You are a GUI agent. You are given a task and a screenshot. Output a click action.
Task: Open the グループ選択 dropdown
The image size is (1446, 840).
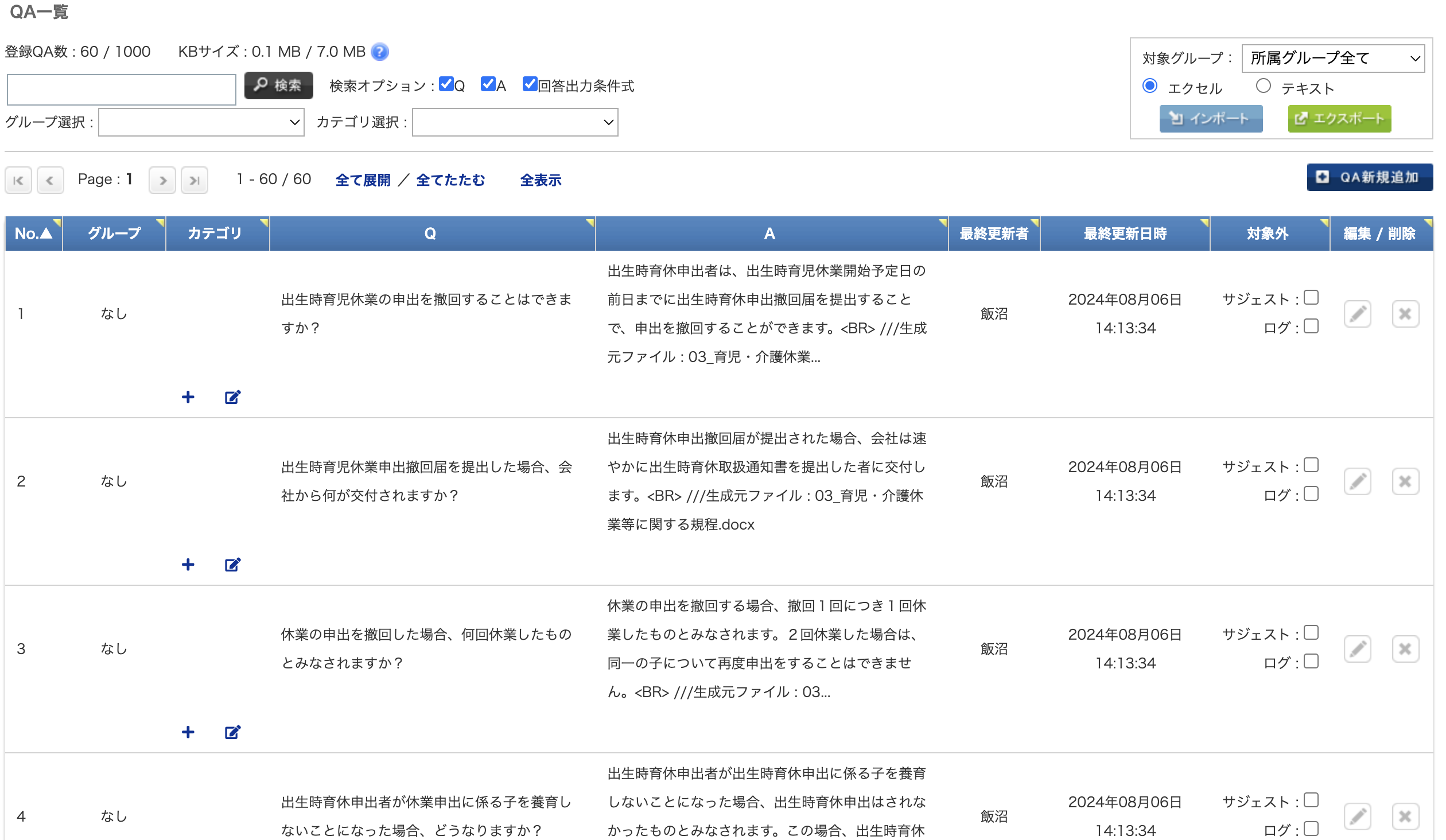201,122
